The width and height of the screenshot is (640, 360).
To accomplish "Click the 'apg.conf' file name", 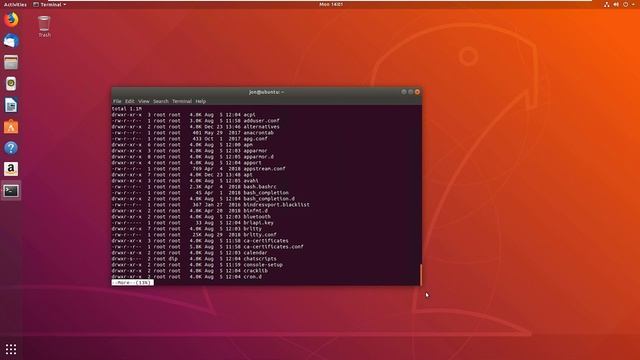I will coord(256,139).
